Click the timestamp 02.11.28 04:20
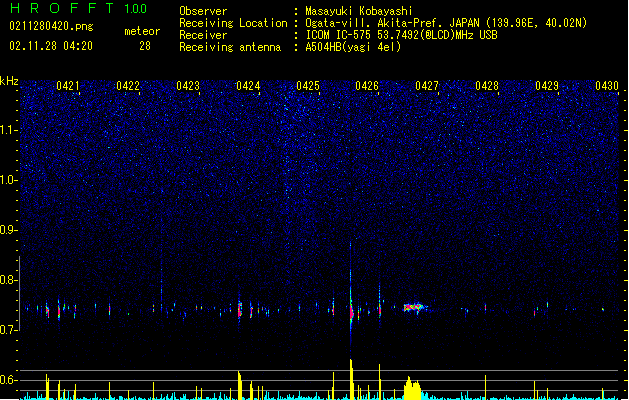This screenshot has height=400, width=629. click(51, 46)
